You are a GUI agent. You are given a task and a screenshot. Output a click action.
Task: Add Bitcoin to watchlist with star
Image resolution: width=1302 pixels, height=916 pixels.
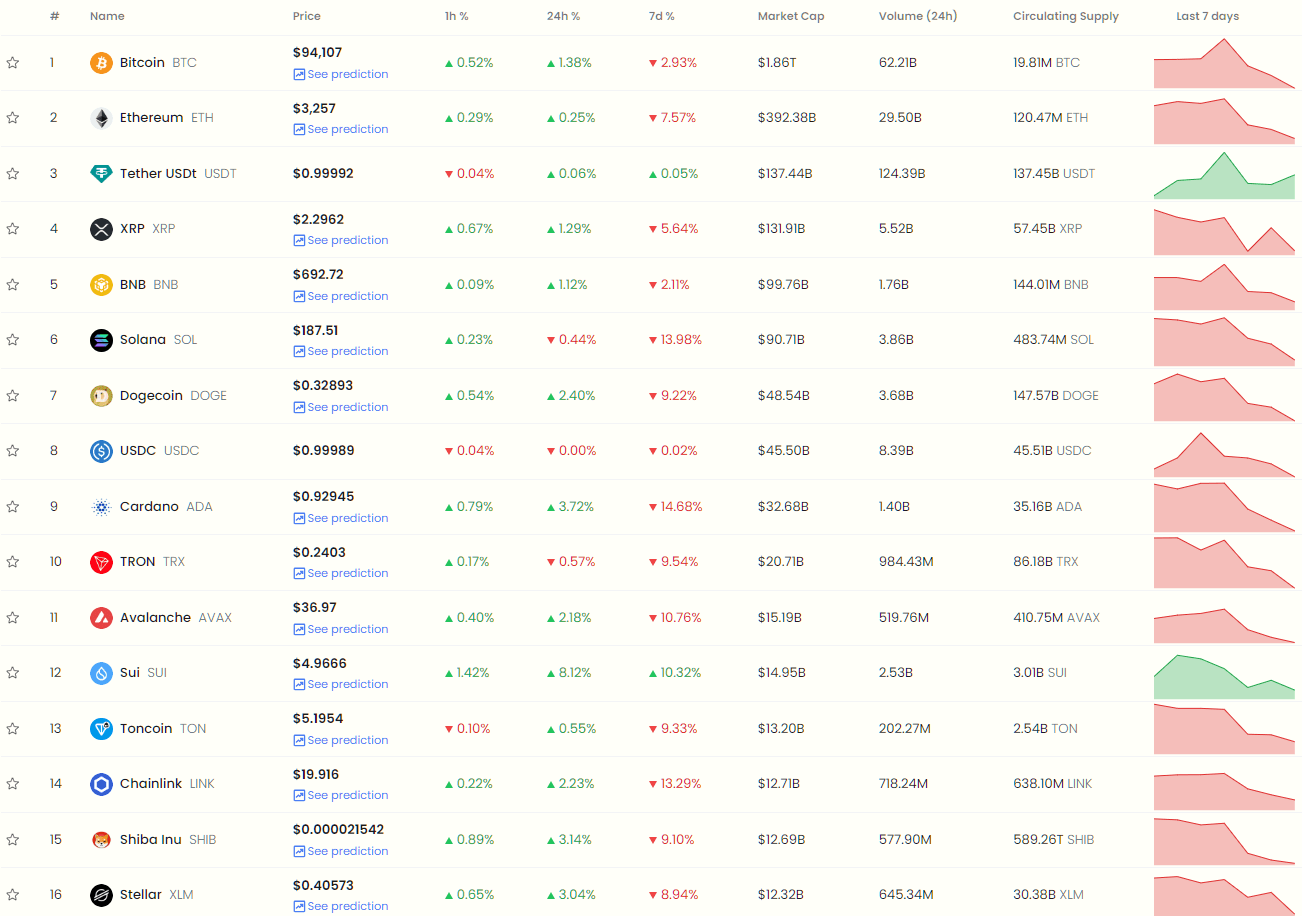pos(13,63)
